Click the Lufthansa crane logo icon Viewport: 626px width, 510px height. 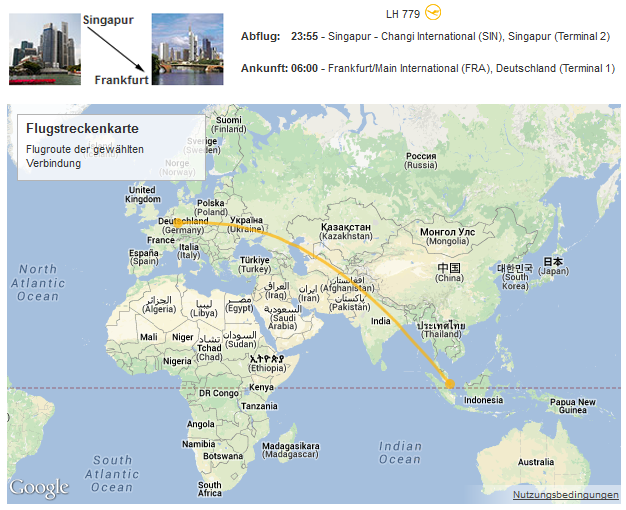pos(433,13)
